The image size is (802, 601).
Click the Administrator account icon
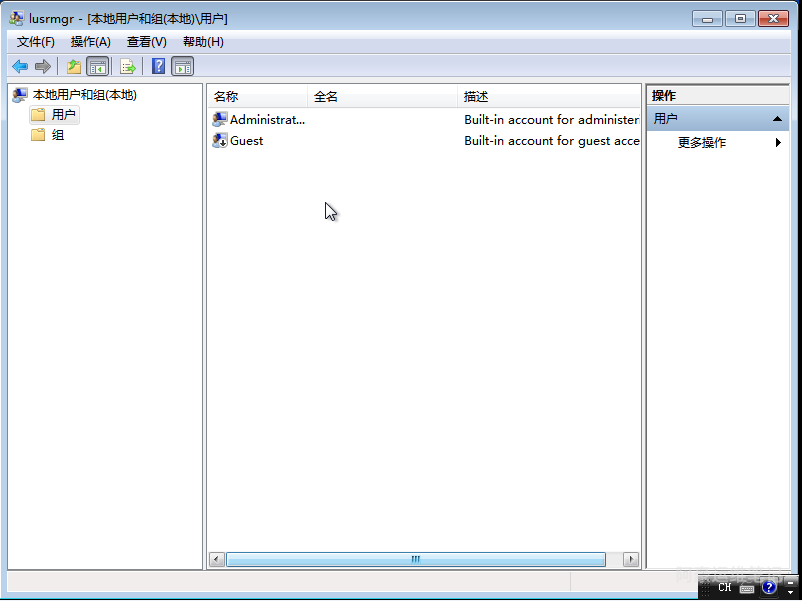[x=221, y=119]
